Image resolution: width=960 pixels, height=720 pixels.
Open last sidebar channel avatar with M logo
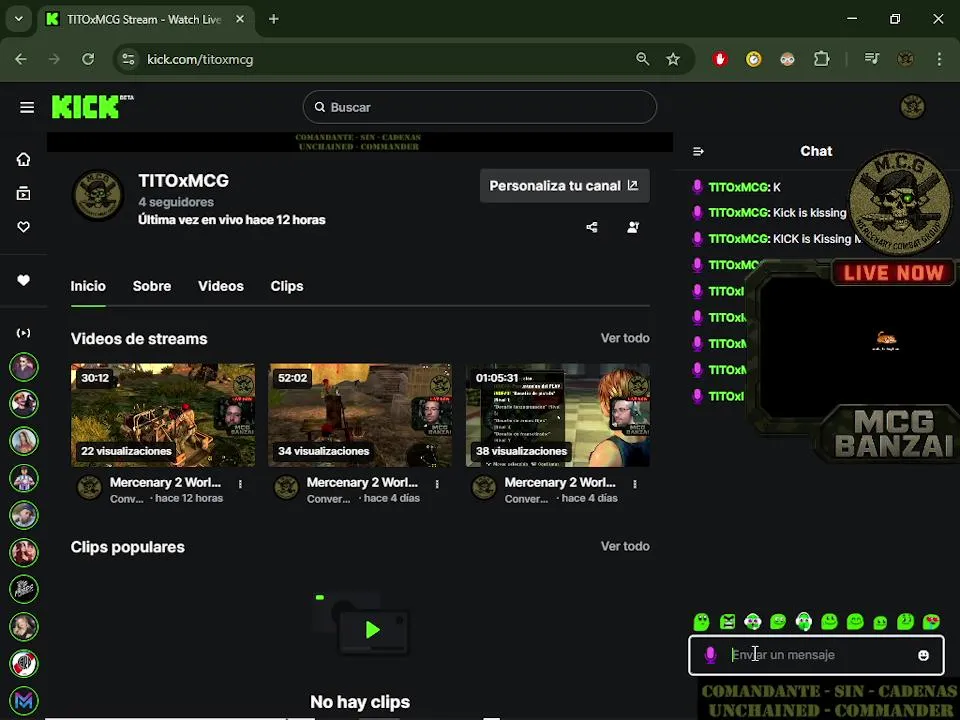pos(24,700)
